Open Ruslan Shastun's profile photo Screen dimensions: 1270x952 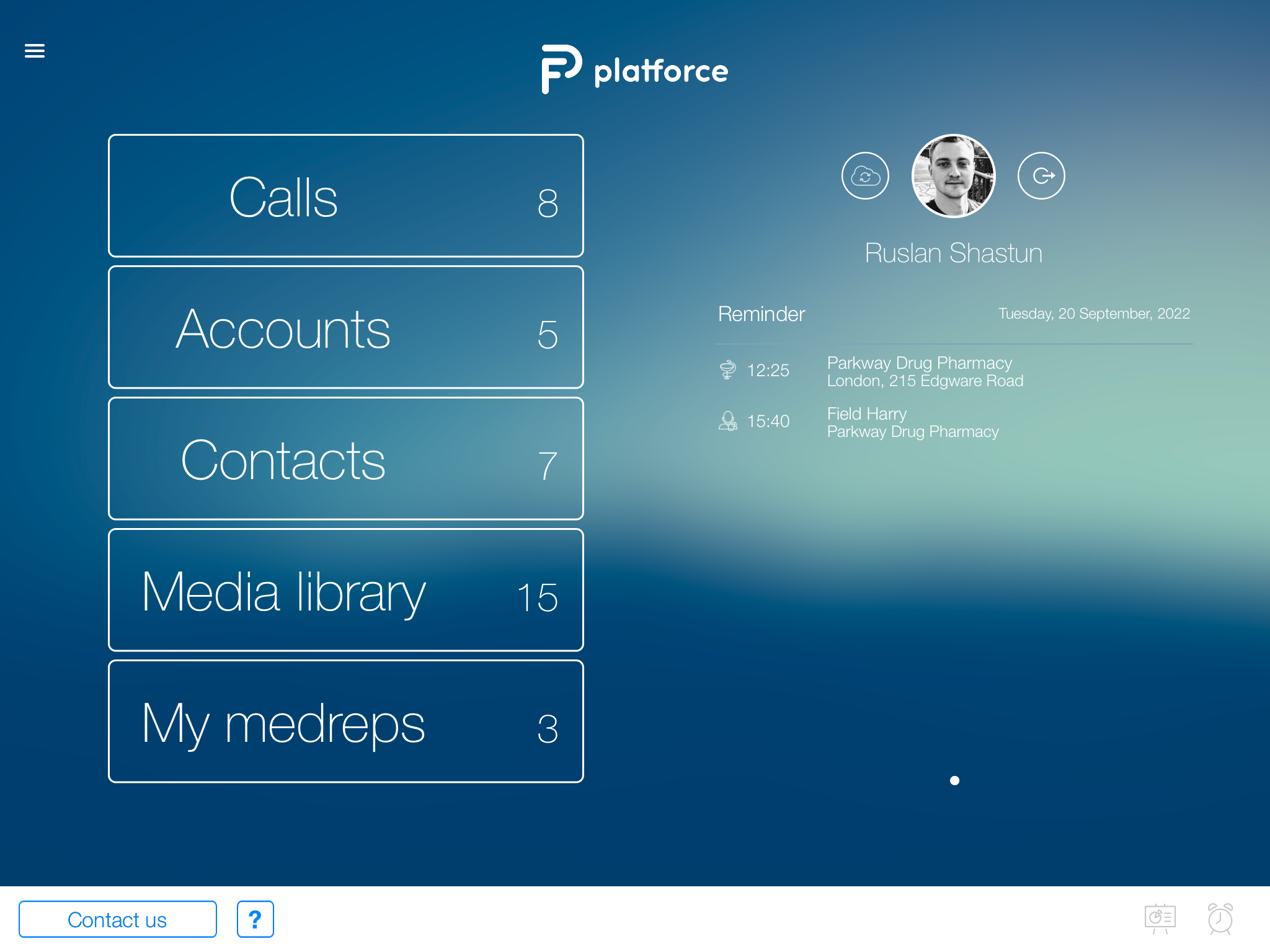[x=953, y=176]
